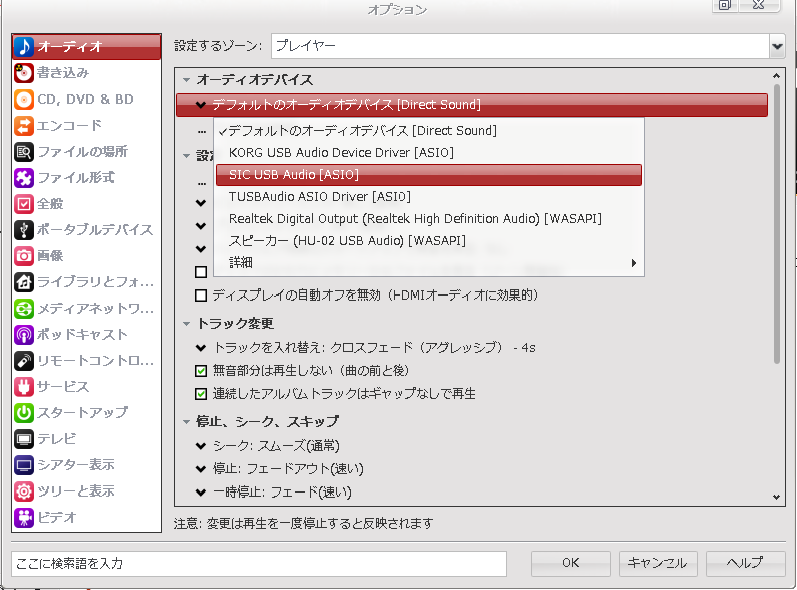The width and height of the screenshot is (797, 590).
Task: Uncheck 無音部分は再生しない checkbox
Action: coord(201,370)
